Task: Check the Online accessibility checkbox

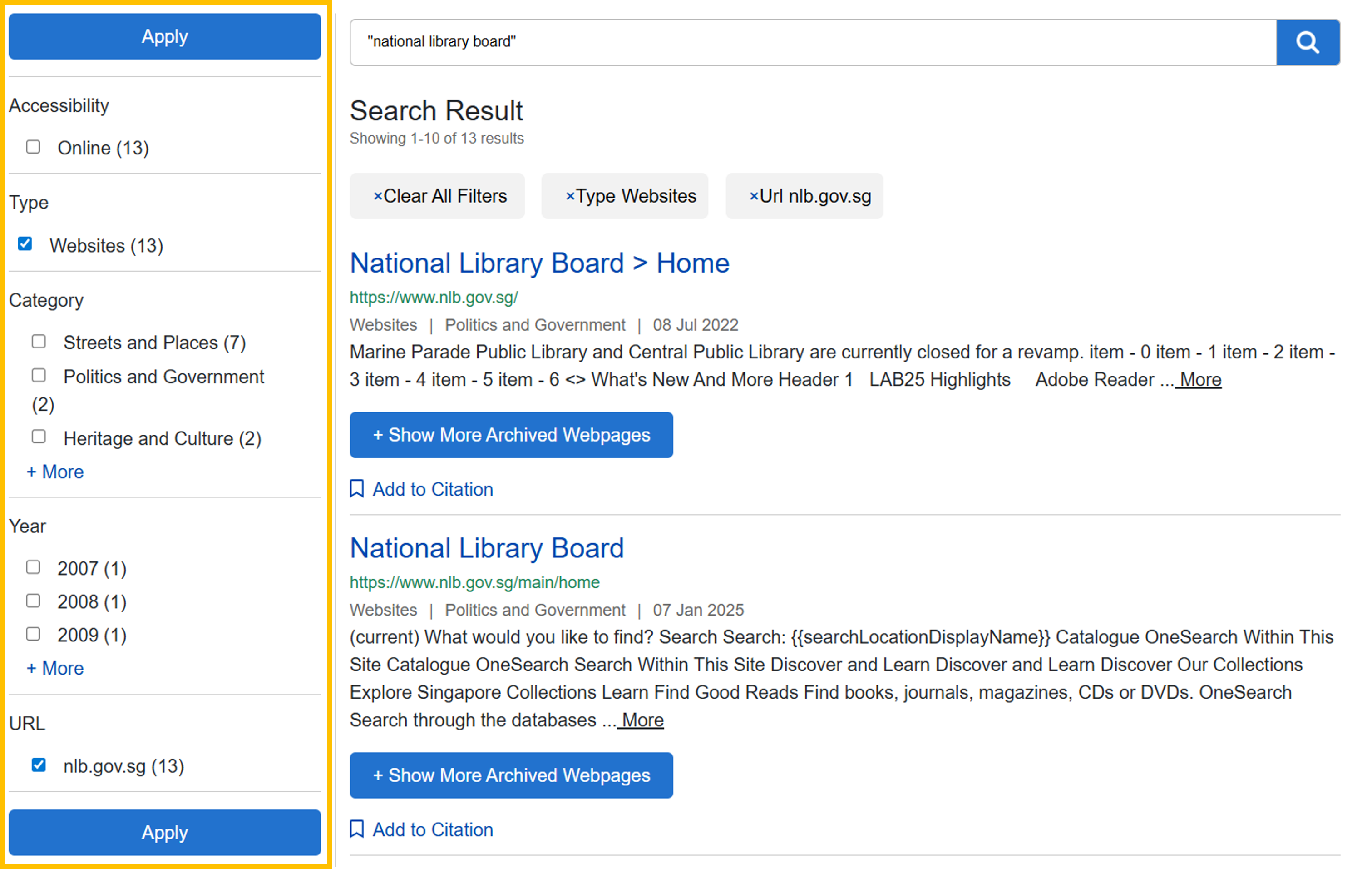Action: pyautogui.click(x=34, y=147)
